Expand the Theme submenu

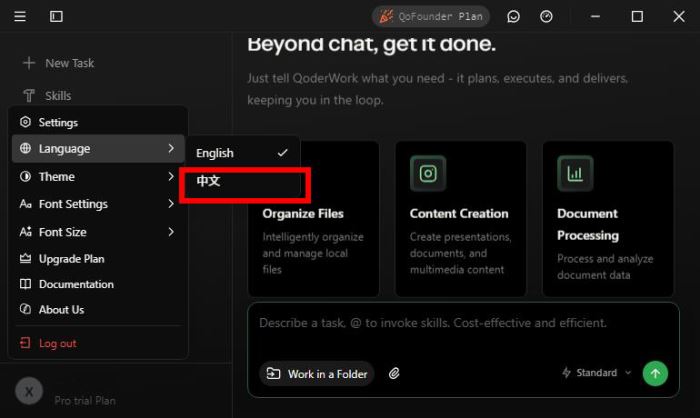point(97,177)
